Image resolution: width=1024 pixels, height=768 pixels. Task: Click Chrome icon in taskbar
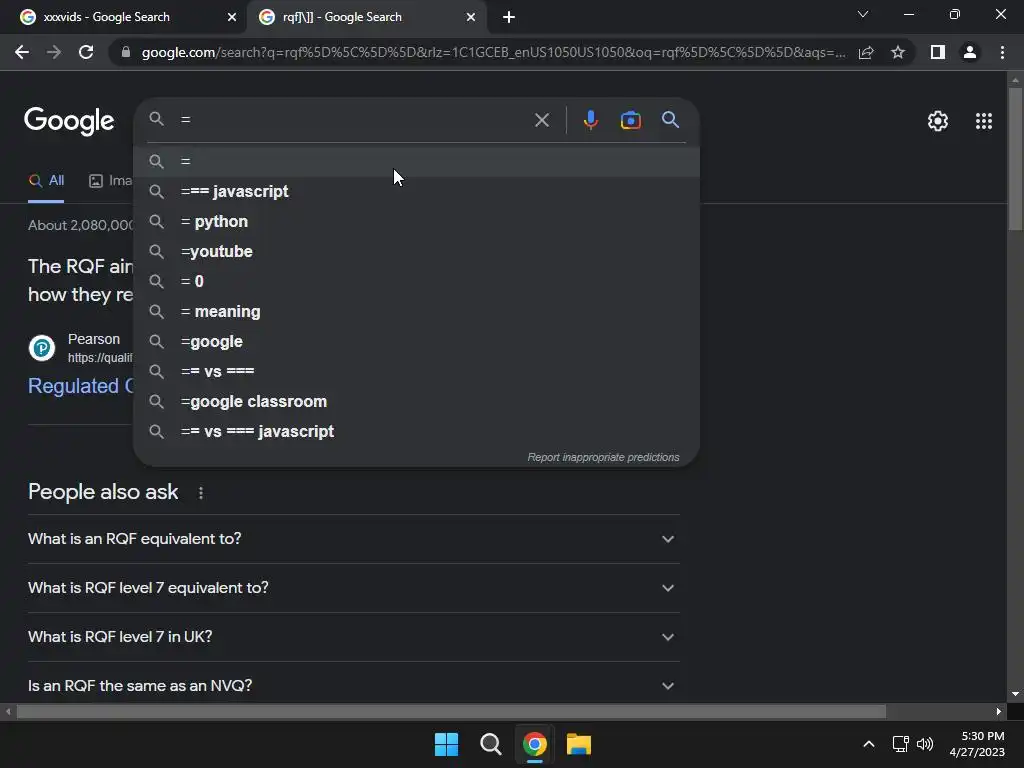pos(534,744)
